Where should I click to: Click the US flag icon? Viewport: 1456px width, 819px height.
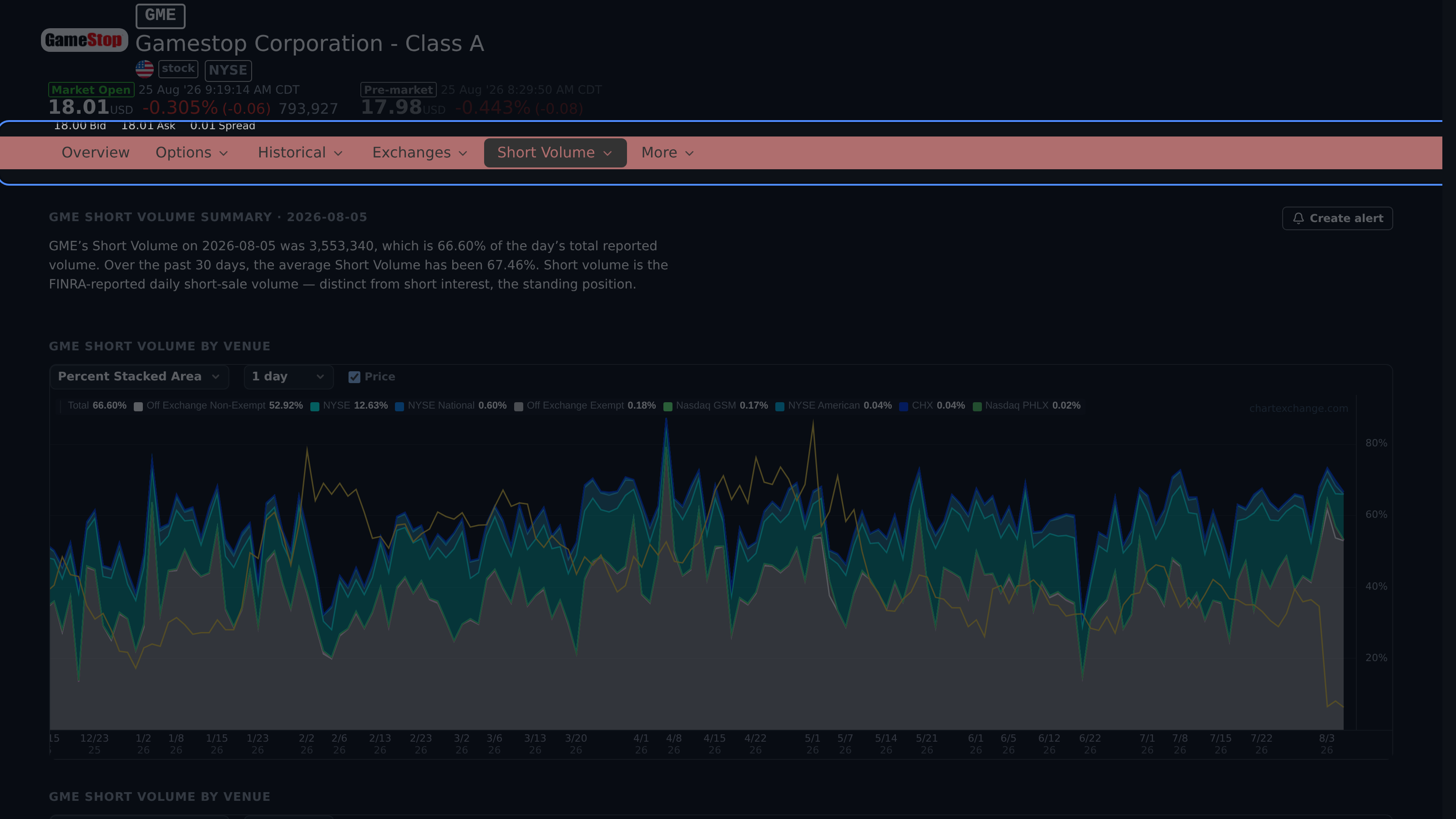pyautogui.click(x=145, y=69)
